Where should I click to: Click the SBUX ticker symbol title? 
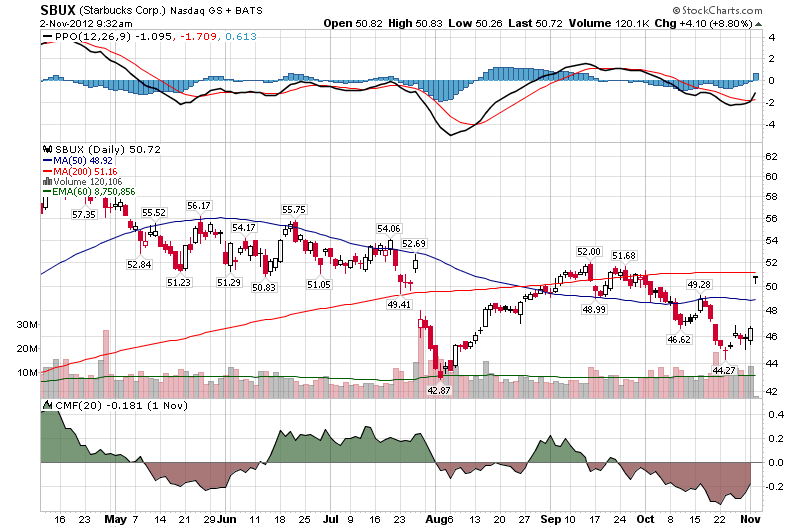tap(58, 10)
